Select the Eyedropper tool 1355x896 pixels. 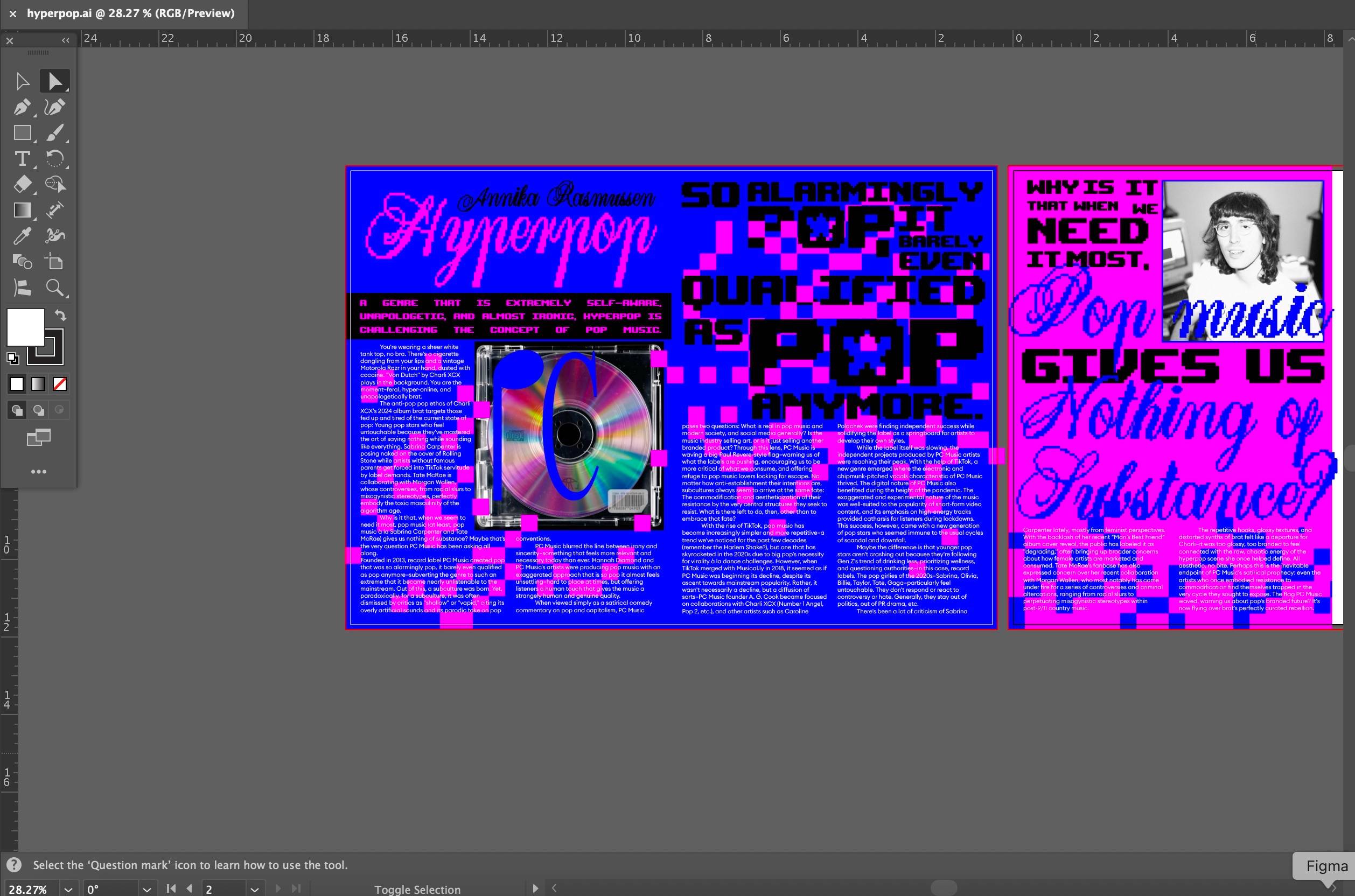[22, 235]
